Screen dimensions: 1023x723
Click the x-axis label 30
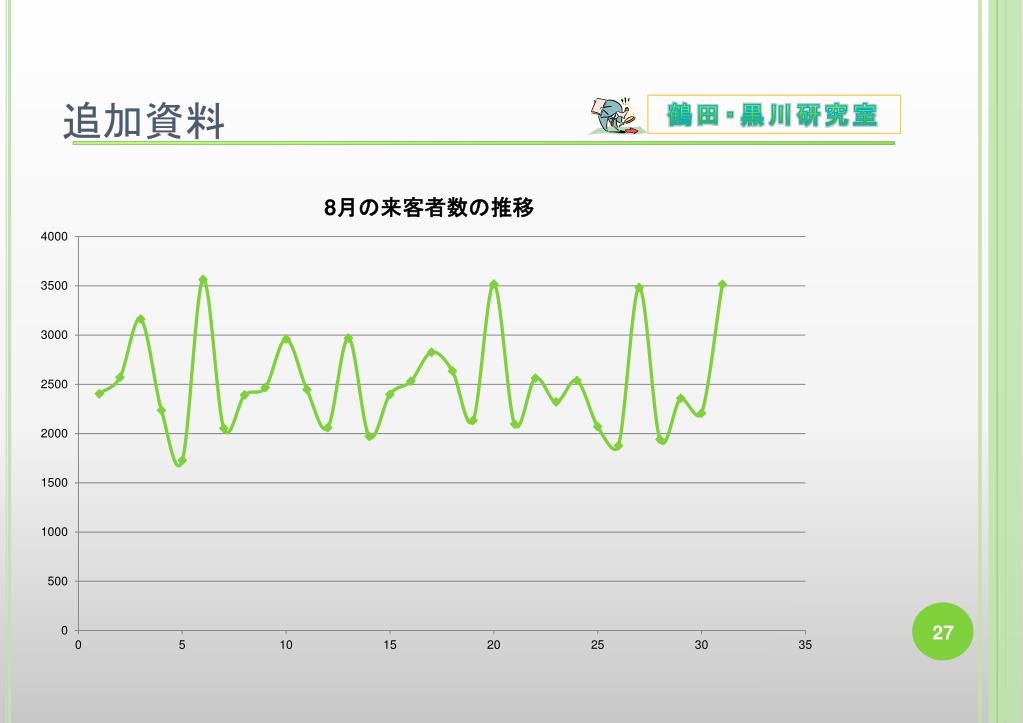tap(701, 645)
